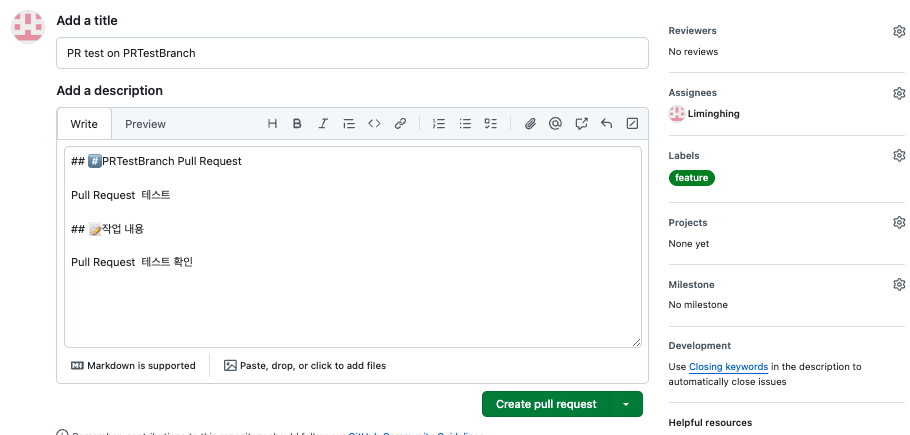Screen dimensions: 910x435
Task: Insert a heading with the H icon
Action: [x=272, y=124]
